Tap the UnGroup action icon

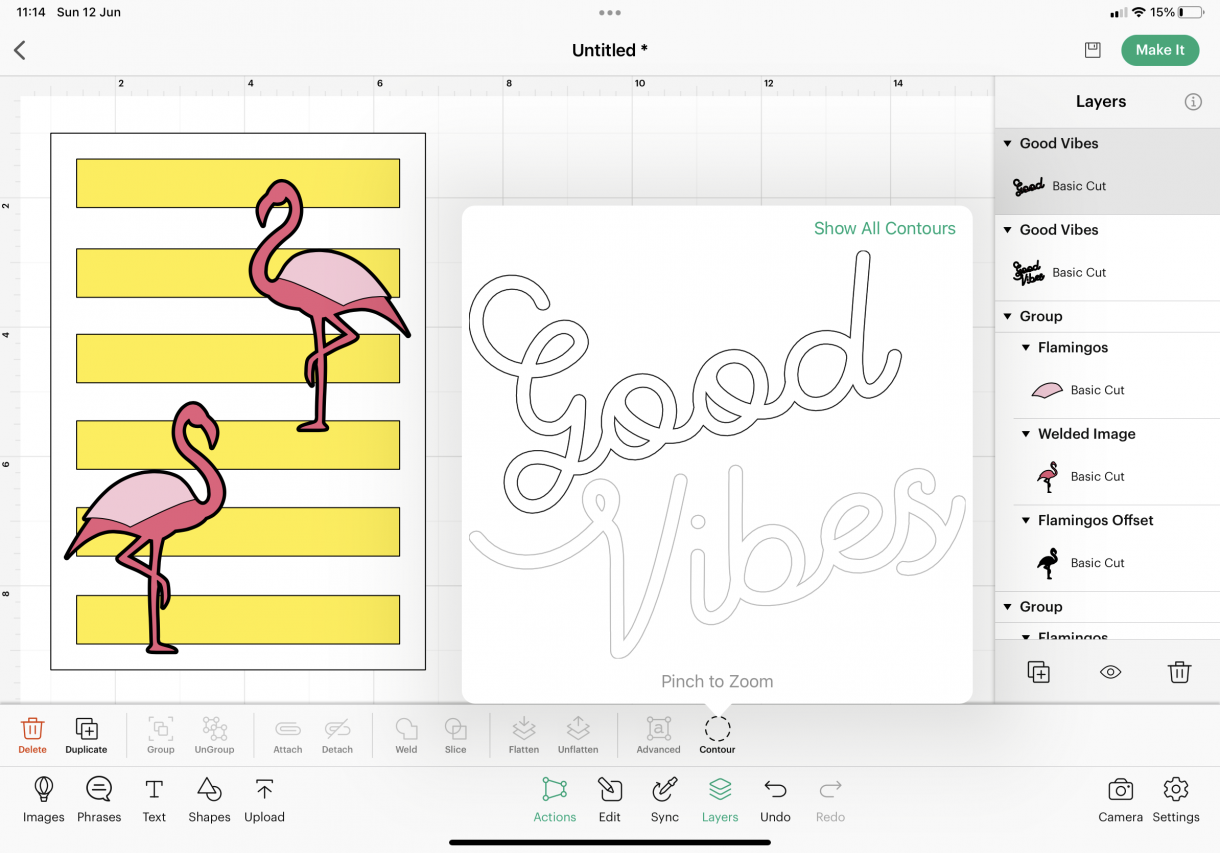point(214,735)
